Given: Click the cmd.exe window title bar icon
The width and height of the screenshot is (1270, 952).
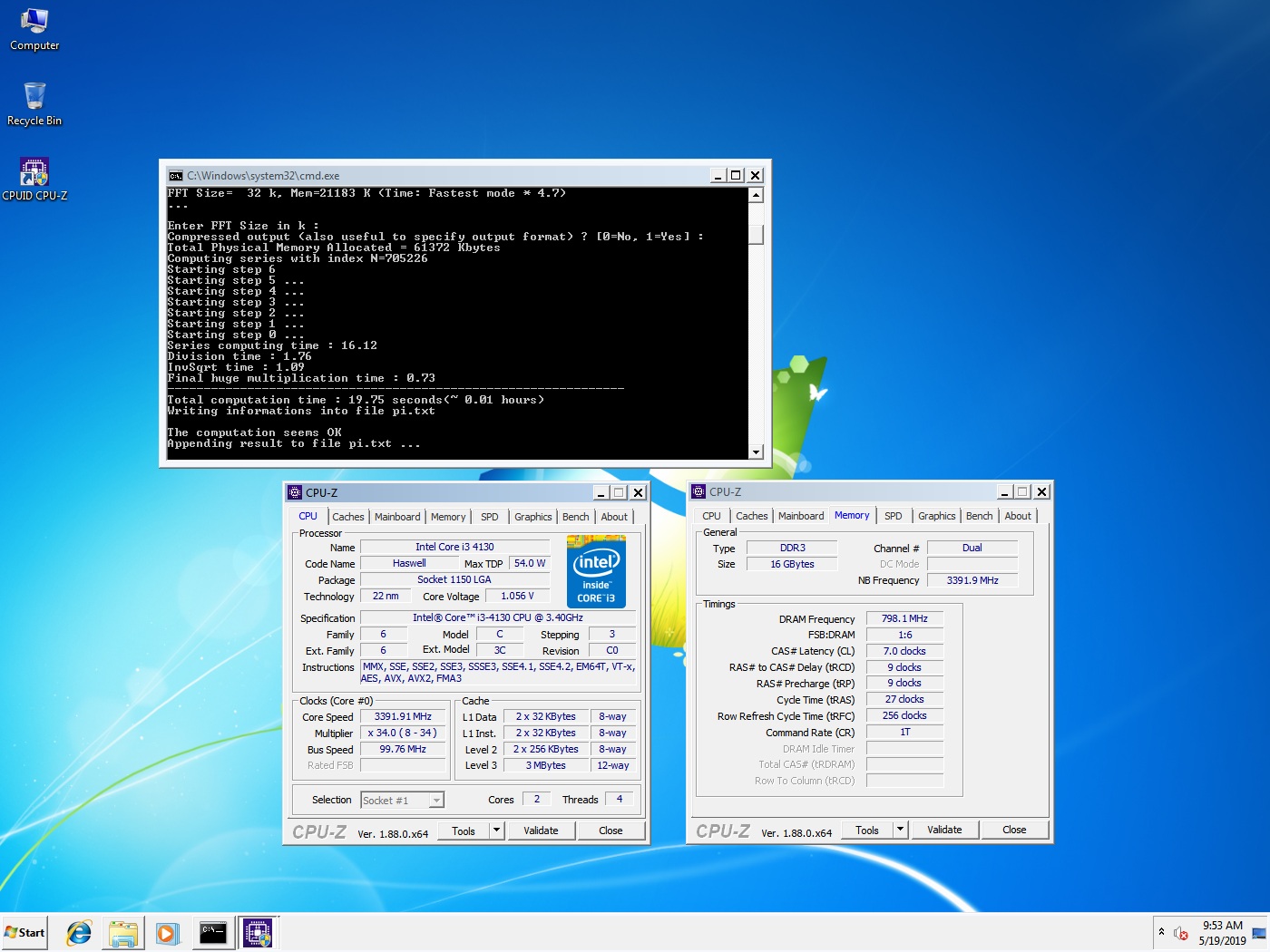Looking at the screenshot, I should (x=176, y=175).
